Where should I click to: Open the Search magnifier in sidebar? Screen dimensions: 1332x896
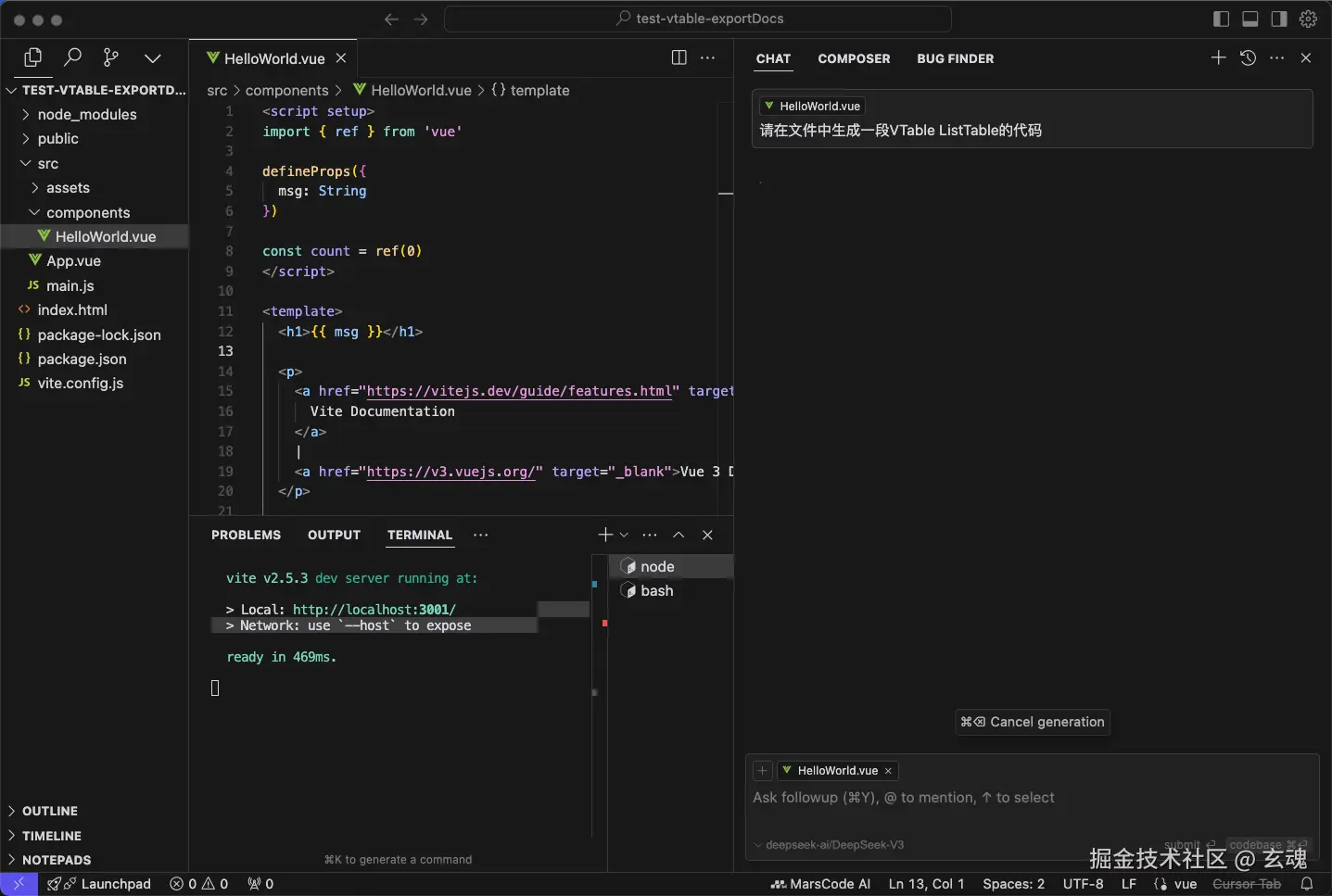pos(72,57)
